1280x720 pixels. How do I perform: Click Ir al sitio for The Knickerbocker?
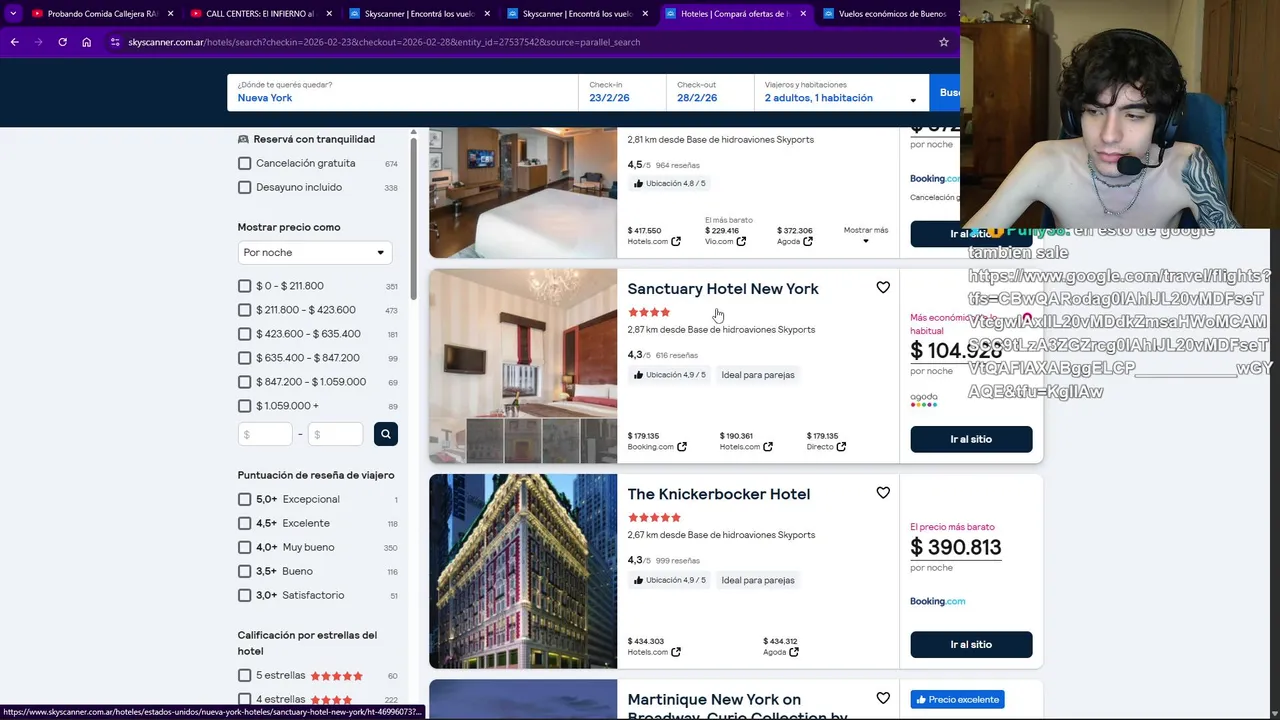click(971, 644)
